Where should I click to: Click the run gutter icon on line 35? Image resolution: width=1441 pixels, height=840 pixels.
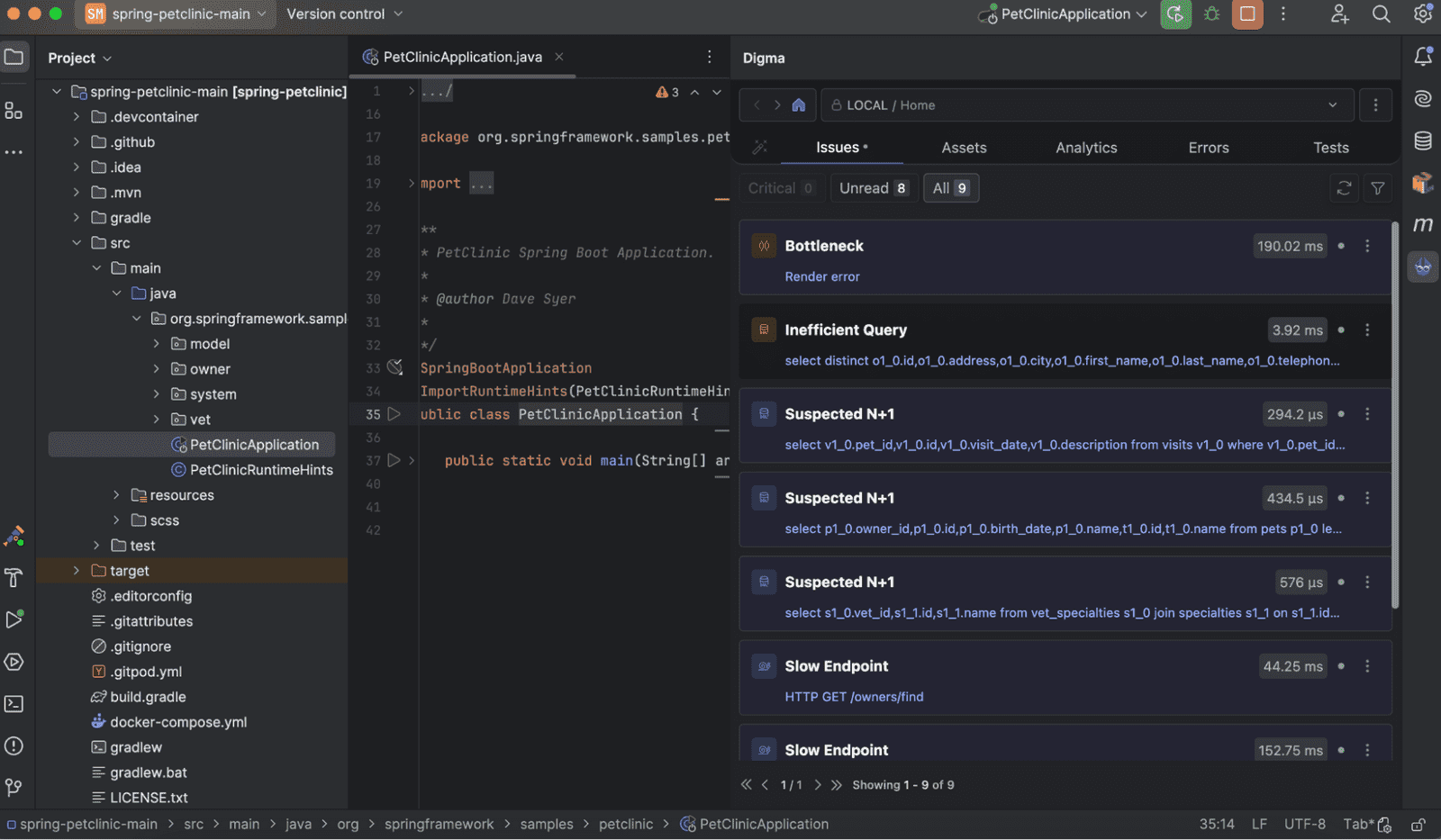[x=394, y=414]
